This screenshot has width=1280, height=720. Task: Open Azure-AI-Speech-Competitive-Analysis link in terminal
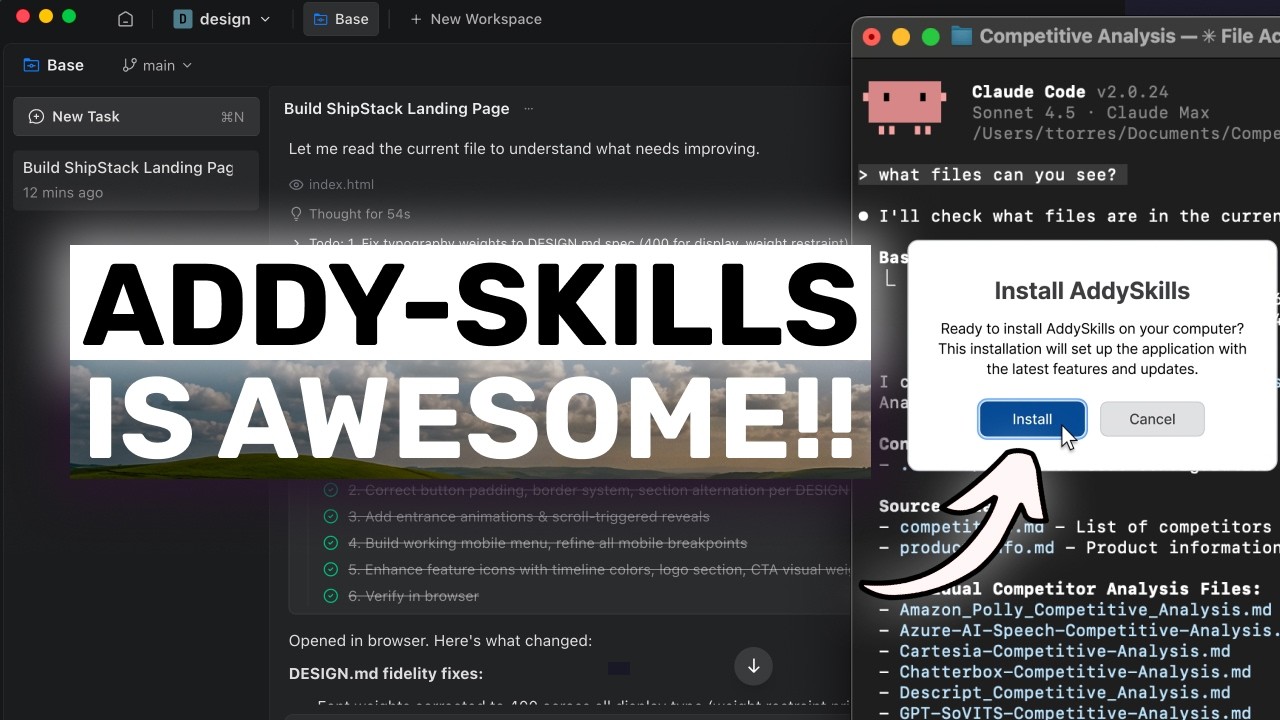pyautogui.click(x=1089, y=630)
